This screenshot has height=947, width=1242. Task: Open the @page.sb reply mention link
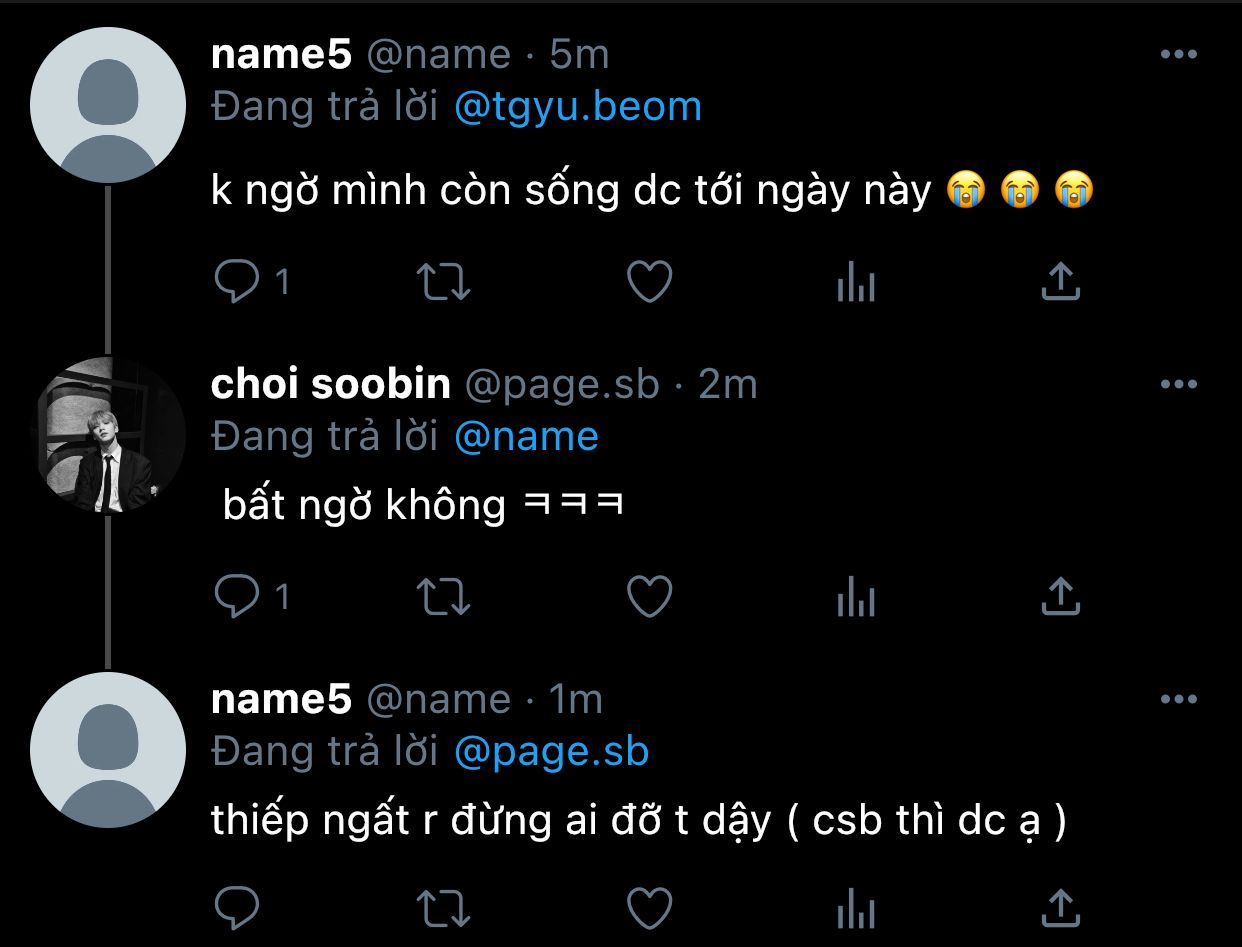(x=551, y=752)
